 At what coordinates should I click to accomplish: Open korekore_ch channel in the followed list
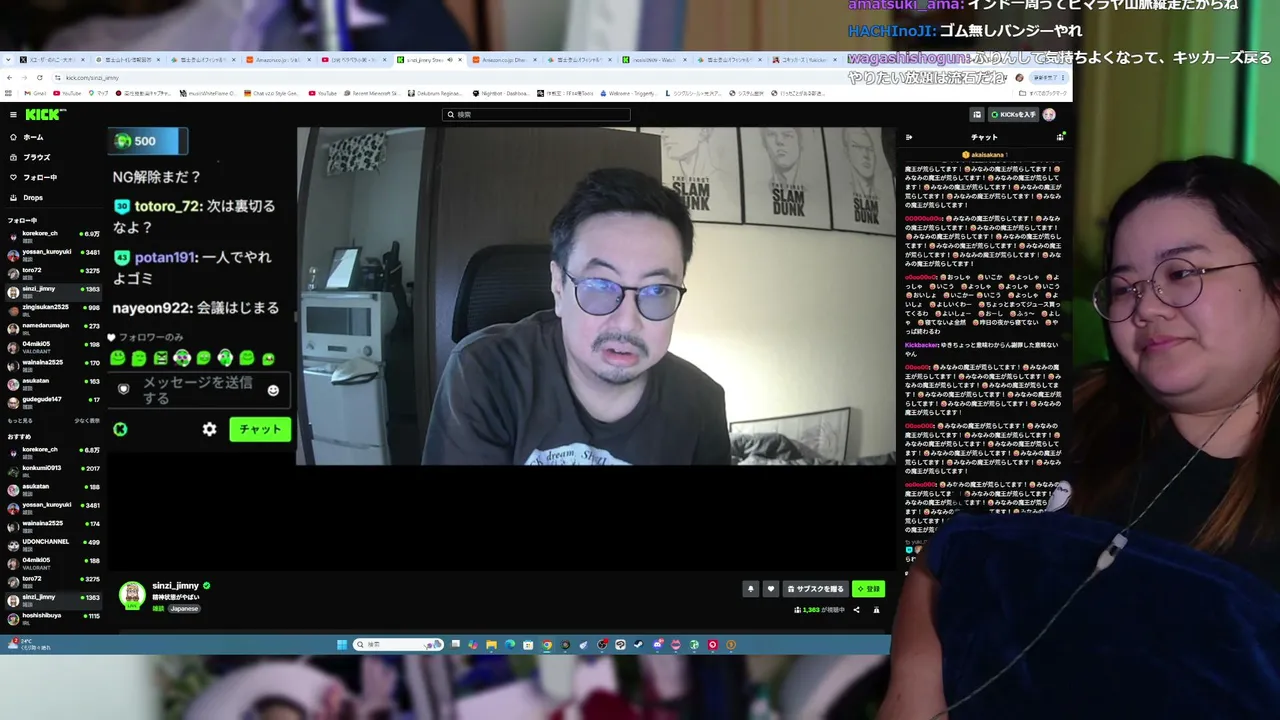point(54,235)
